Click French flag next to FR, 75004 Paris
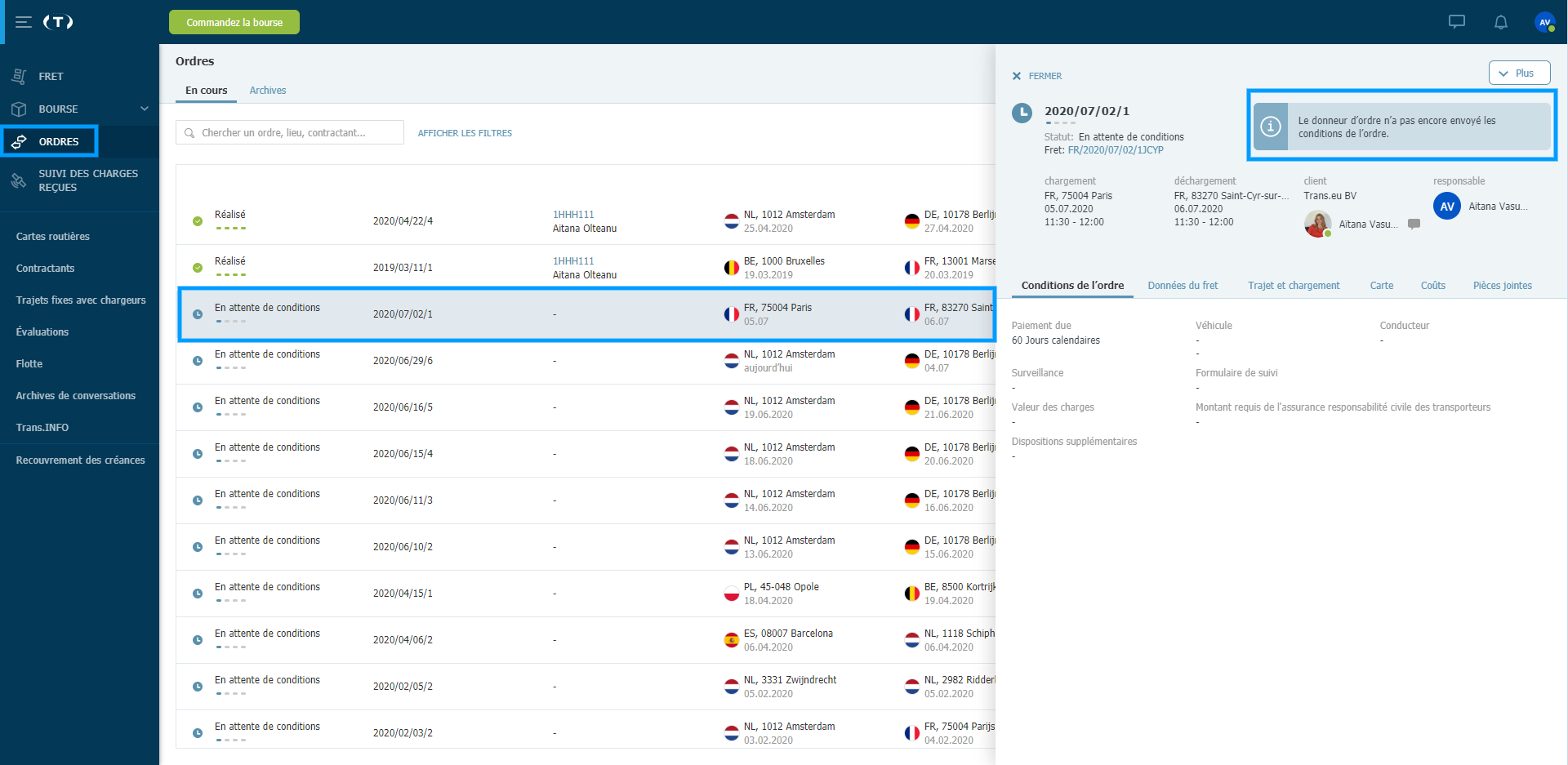Viewport: 1568px width, 765px height. [x=732, y=314]
